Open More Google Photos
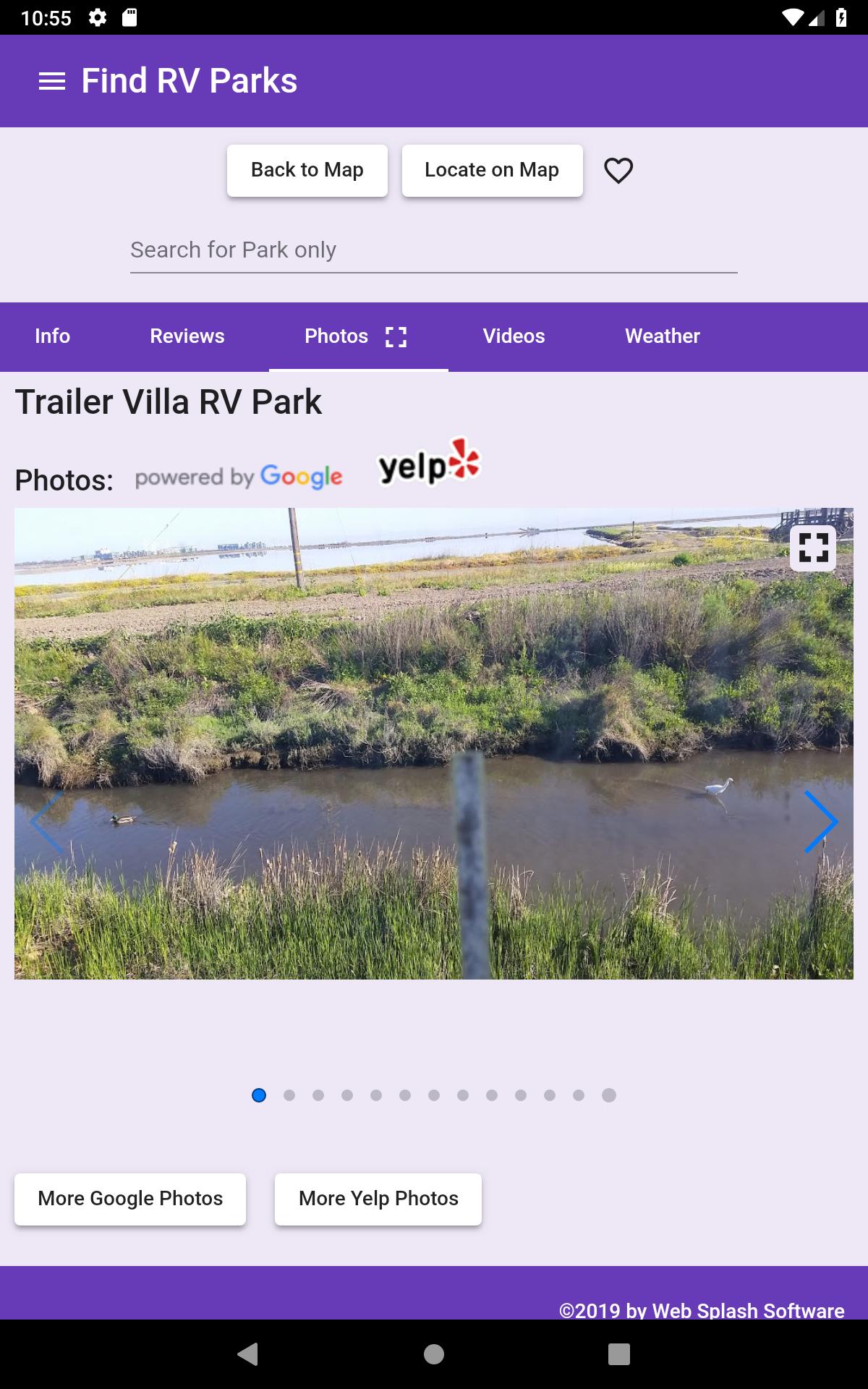Image resolution: width=868 pixels, height=1389 pixels. click(130, 1199)
